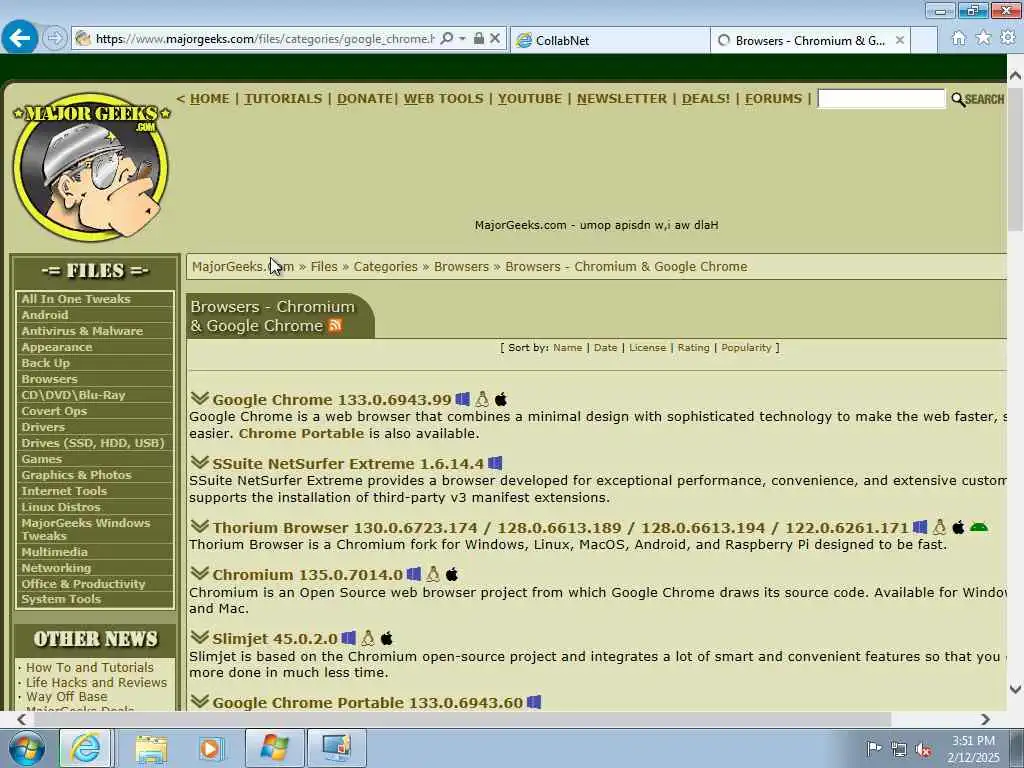
Task: Expand the SSuite NetSurfer Extreme entry chevron
Action: pyautogui.click(x=200, y=462)
